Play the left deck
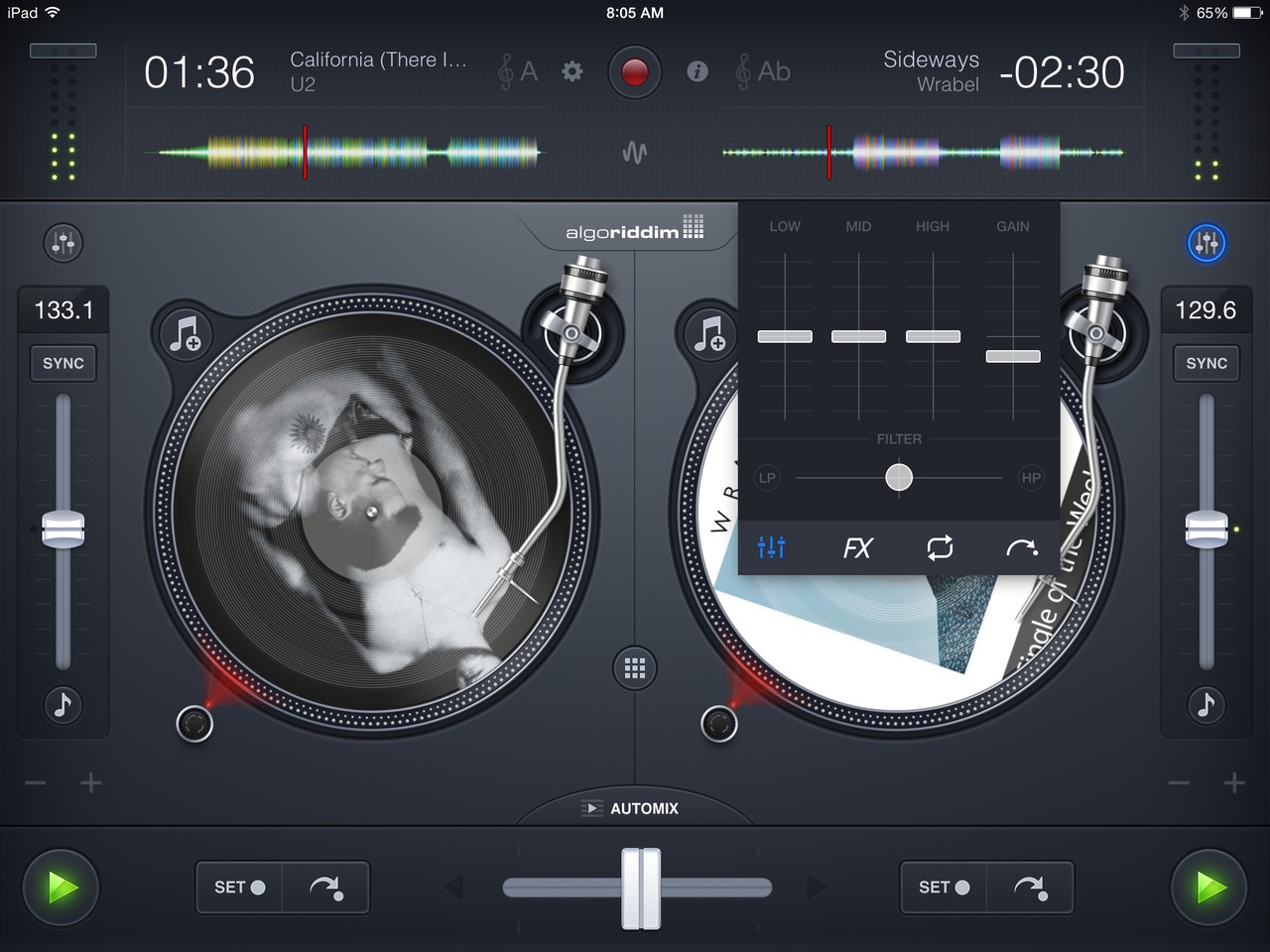Screen dimensions: 1270x952 62,887
